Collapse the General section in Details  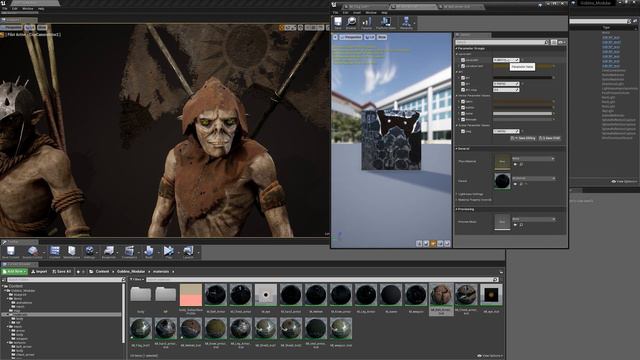[x=457, y=149]
